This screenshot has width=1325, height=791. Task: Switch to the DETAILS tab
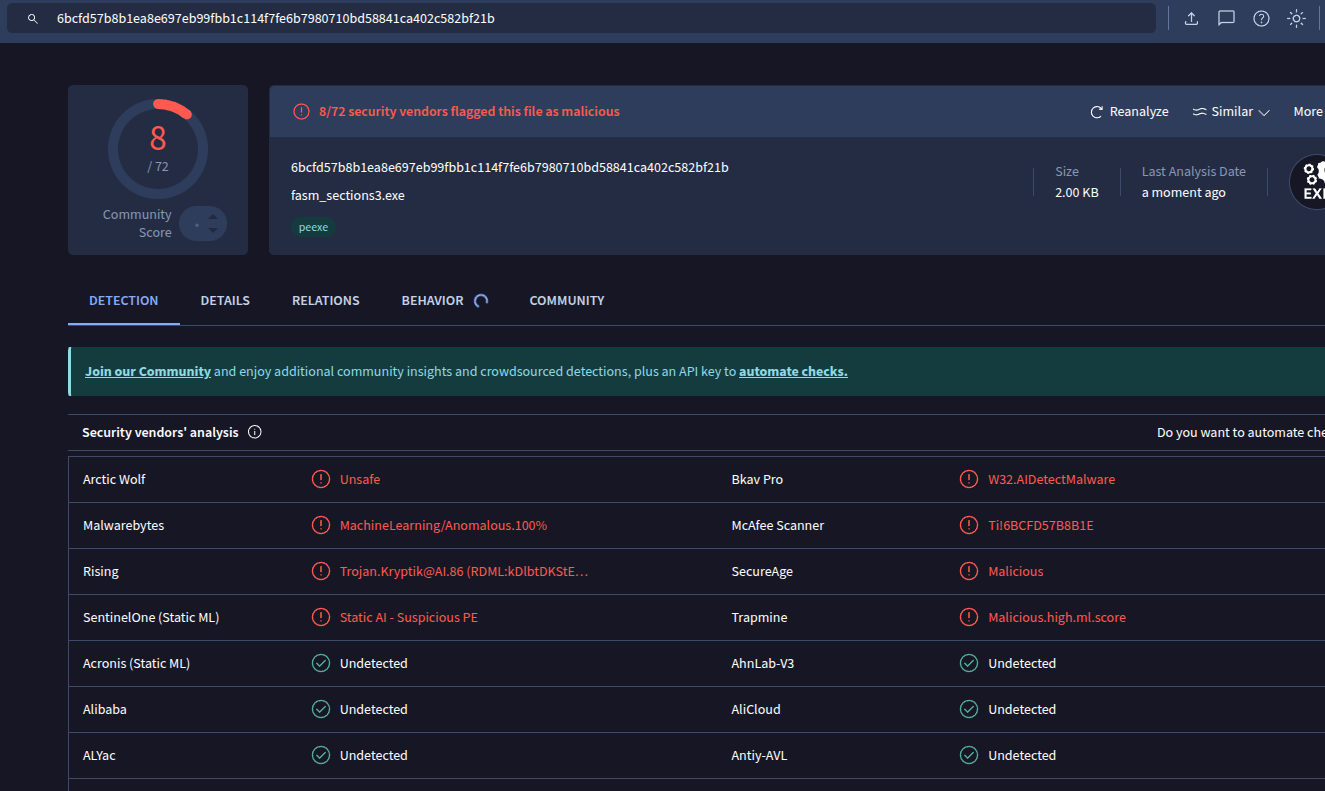coord(225,300)
